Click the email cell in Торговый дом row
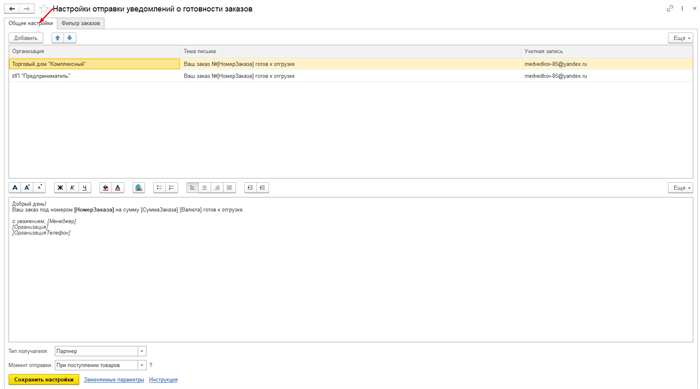This screenshot has width=700, height=389. point(607,64)
